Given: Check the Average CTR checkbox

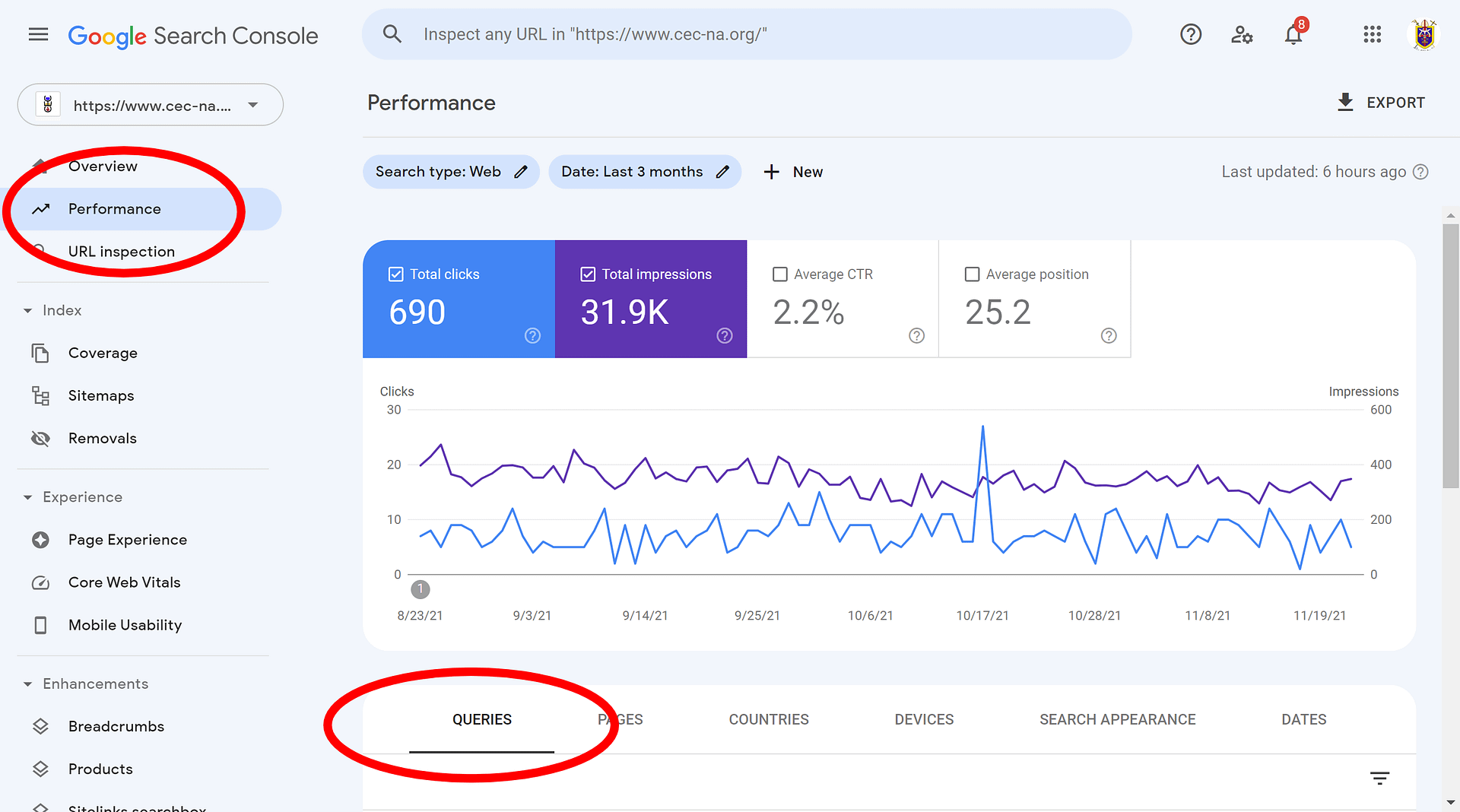Looking at the screenshot, I should point(779,274).
